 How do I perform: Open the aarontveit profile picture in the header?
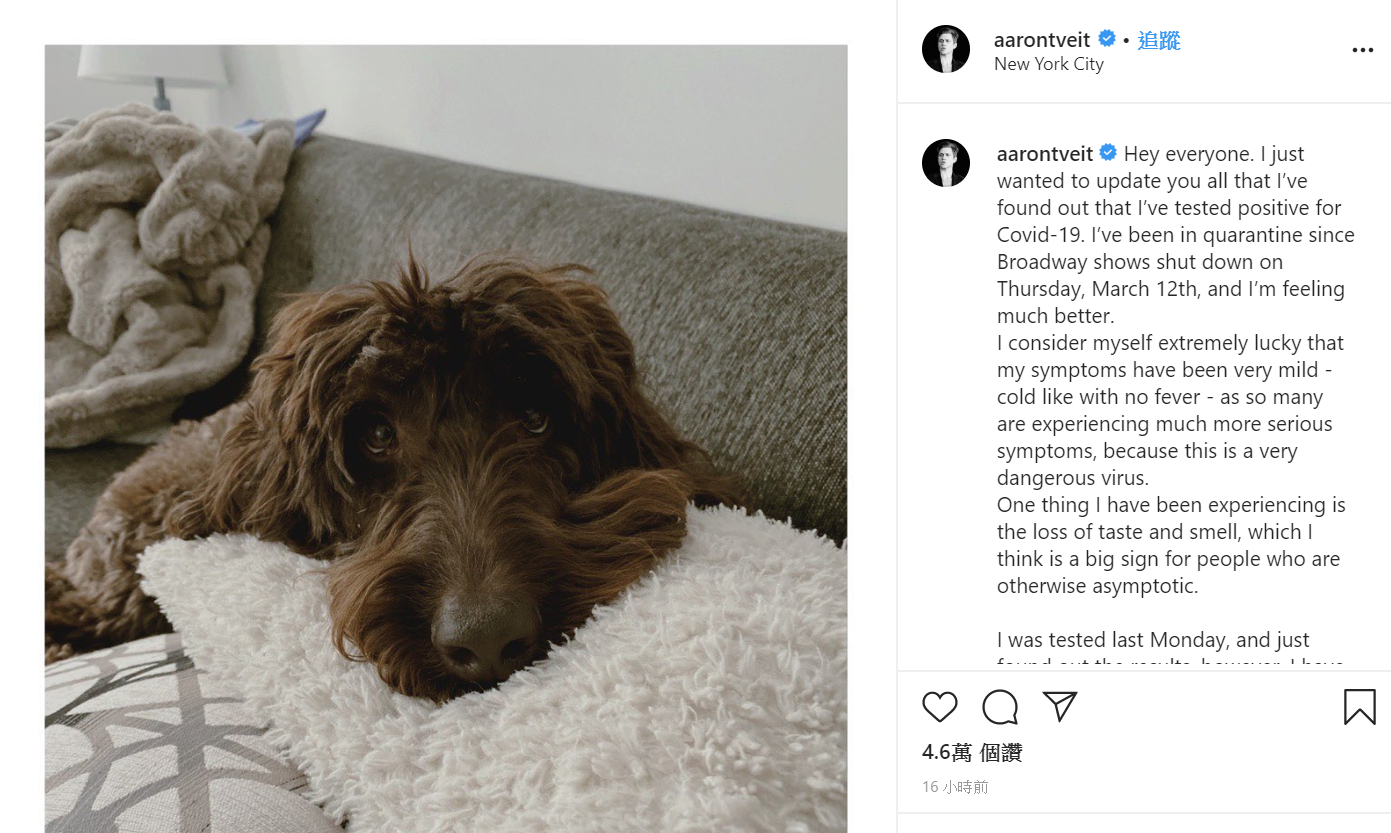coord(946,49)
